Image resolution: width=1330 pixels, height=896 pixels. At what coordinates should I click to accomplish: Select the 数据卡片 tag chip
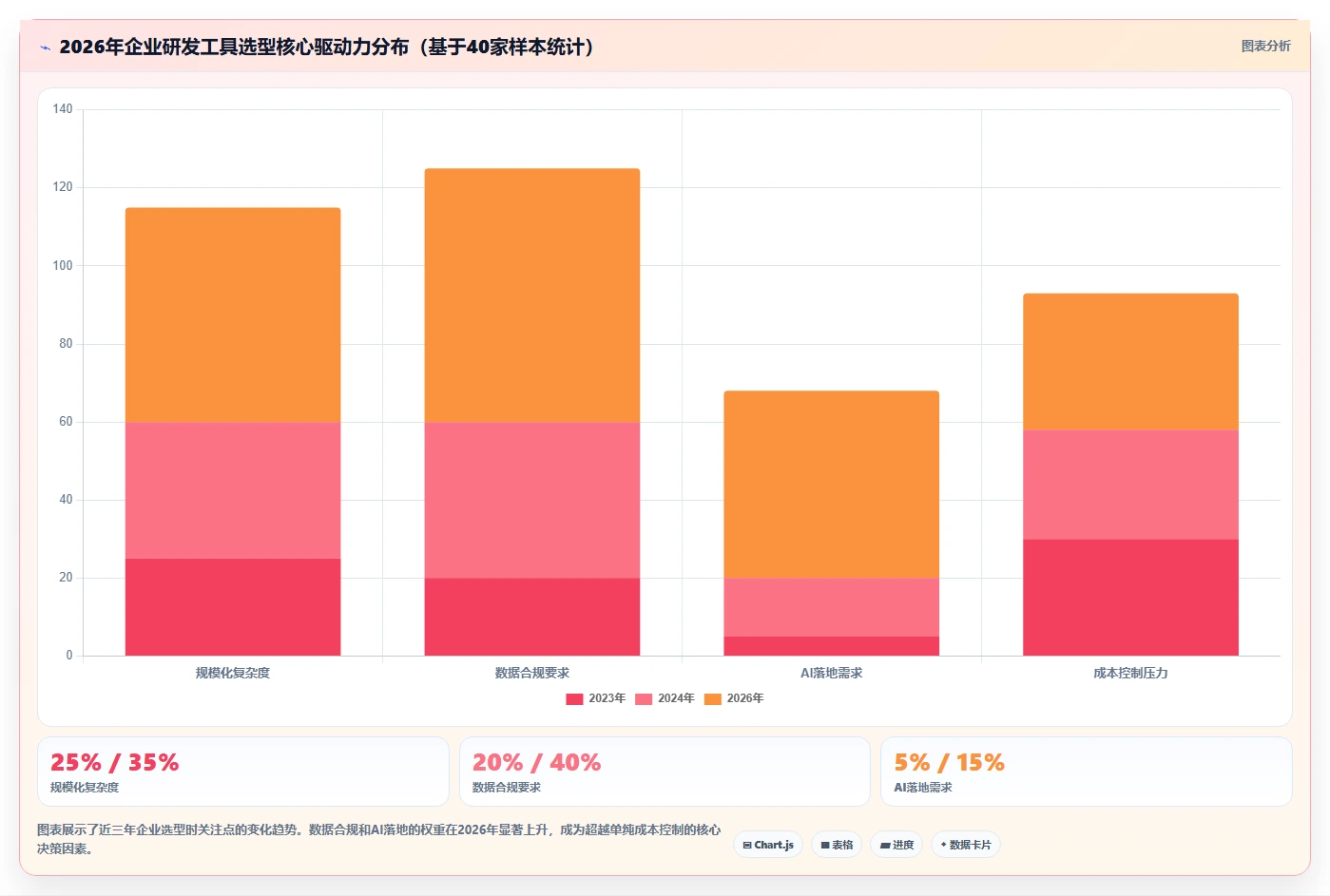coord(966,845)
